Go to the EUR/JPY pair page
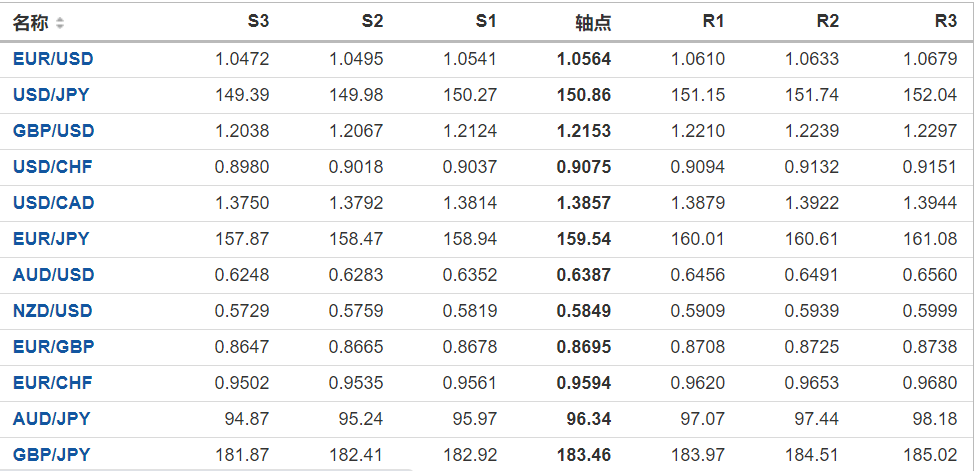The height and width of the screenshot is (471, 976). click(x=51, y=239)
